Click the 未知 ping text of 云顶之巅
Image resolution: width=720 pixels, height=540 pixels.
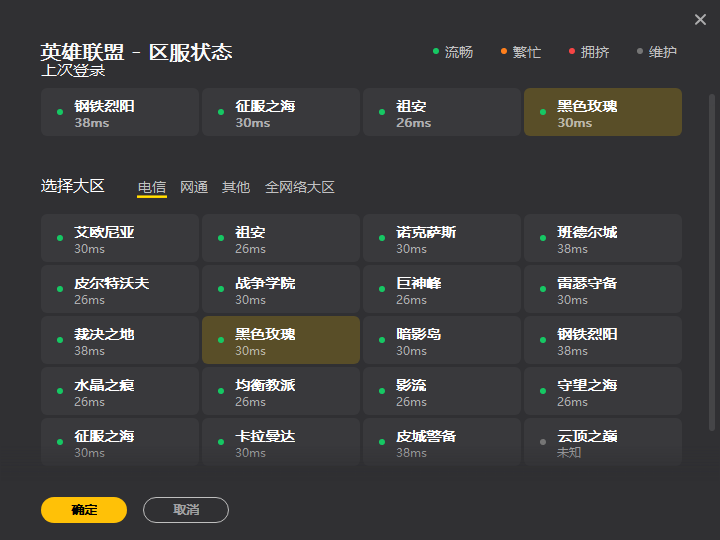(x=569, y=453)
